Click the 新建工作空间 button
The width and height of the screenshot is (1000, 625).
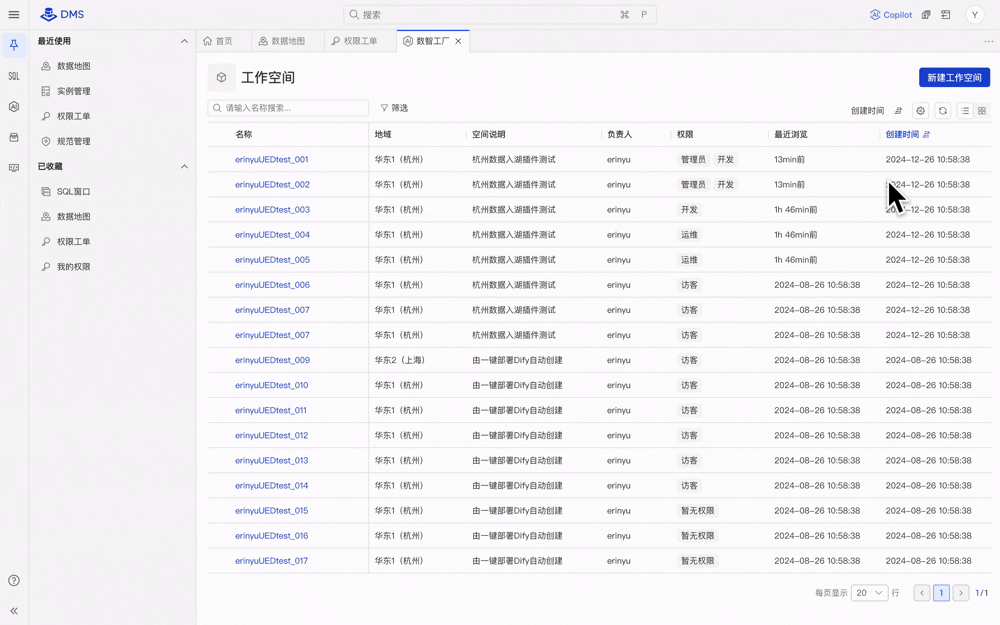[954, 77]
